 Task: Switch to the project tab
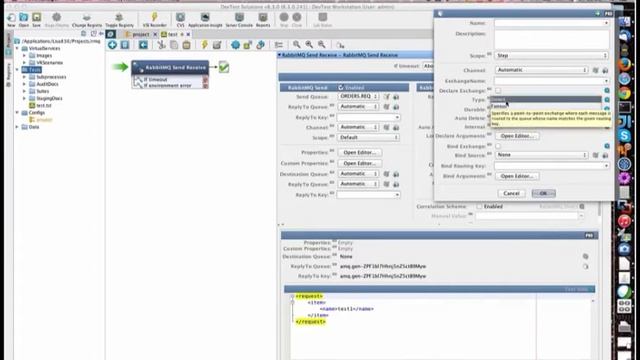pos(140,34)
